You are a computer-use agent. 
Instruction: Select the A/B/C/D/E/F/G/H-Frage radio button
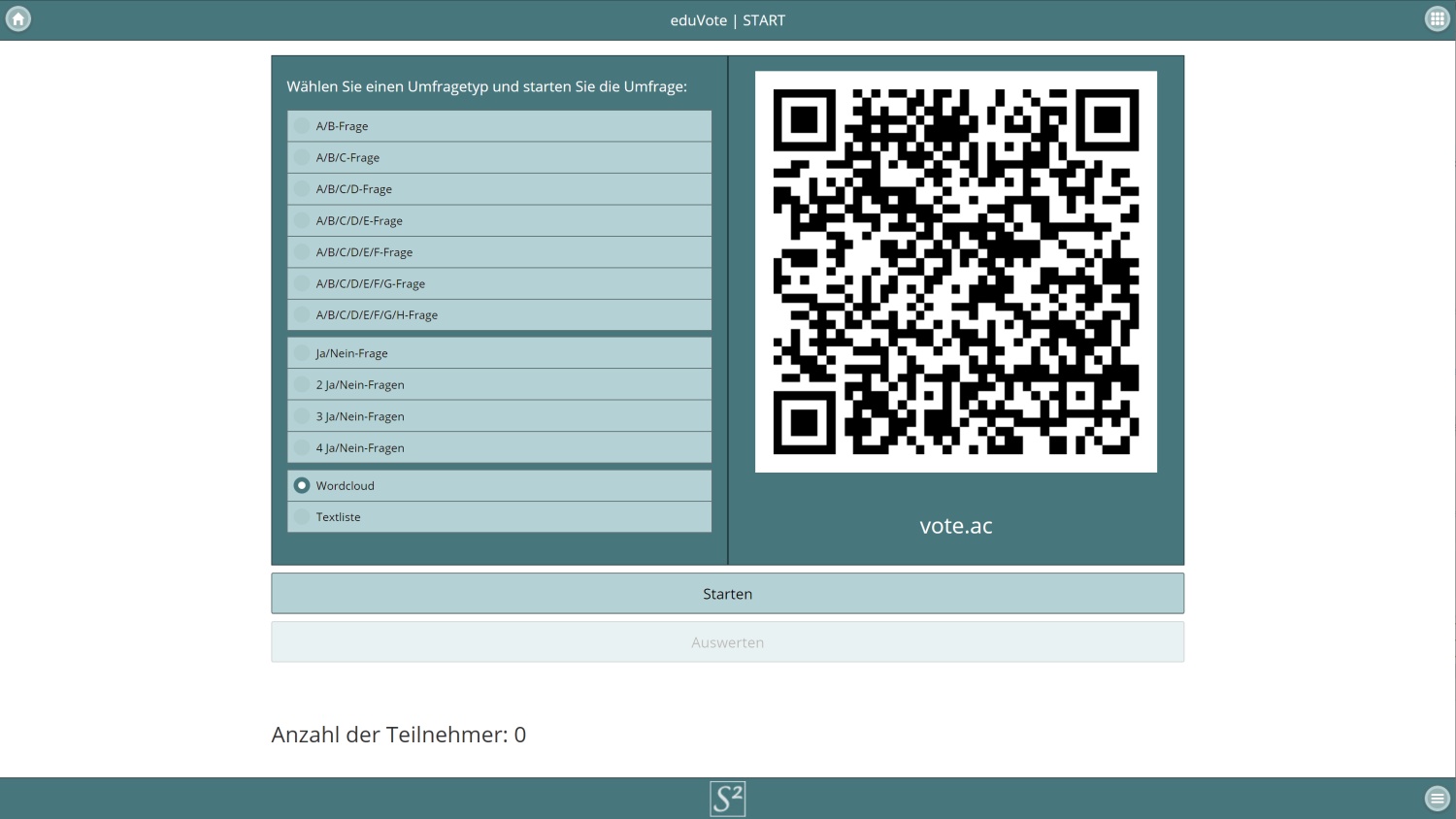pos(302,314)
